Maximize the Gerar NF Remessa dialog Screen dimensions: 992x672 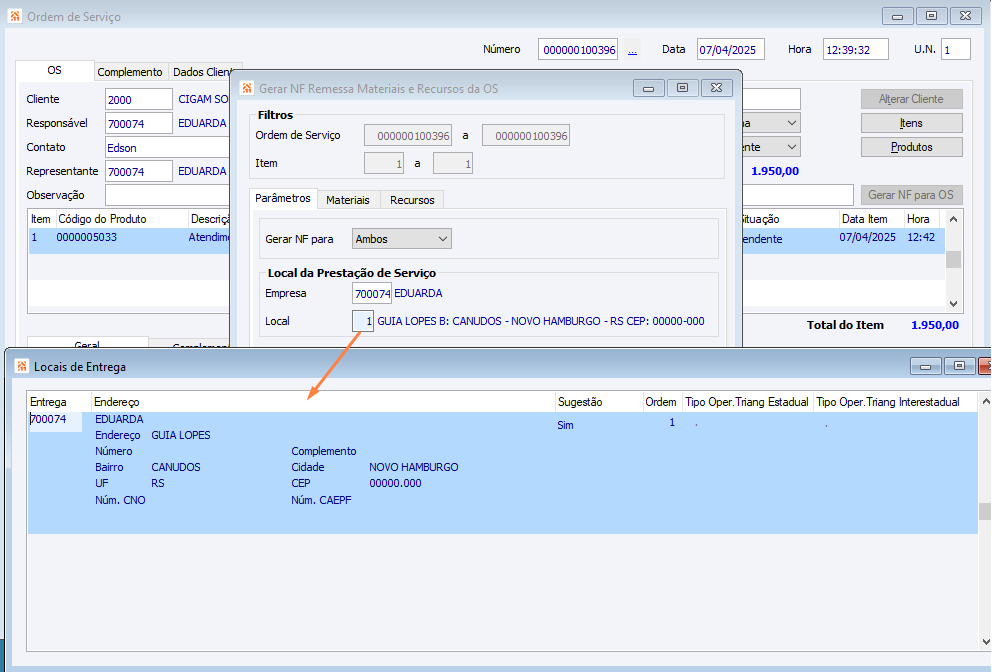point(682,88)
